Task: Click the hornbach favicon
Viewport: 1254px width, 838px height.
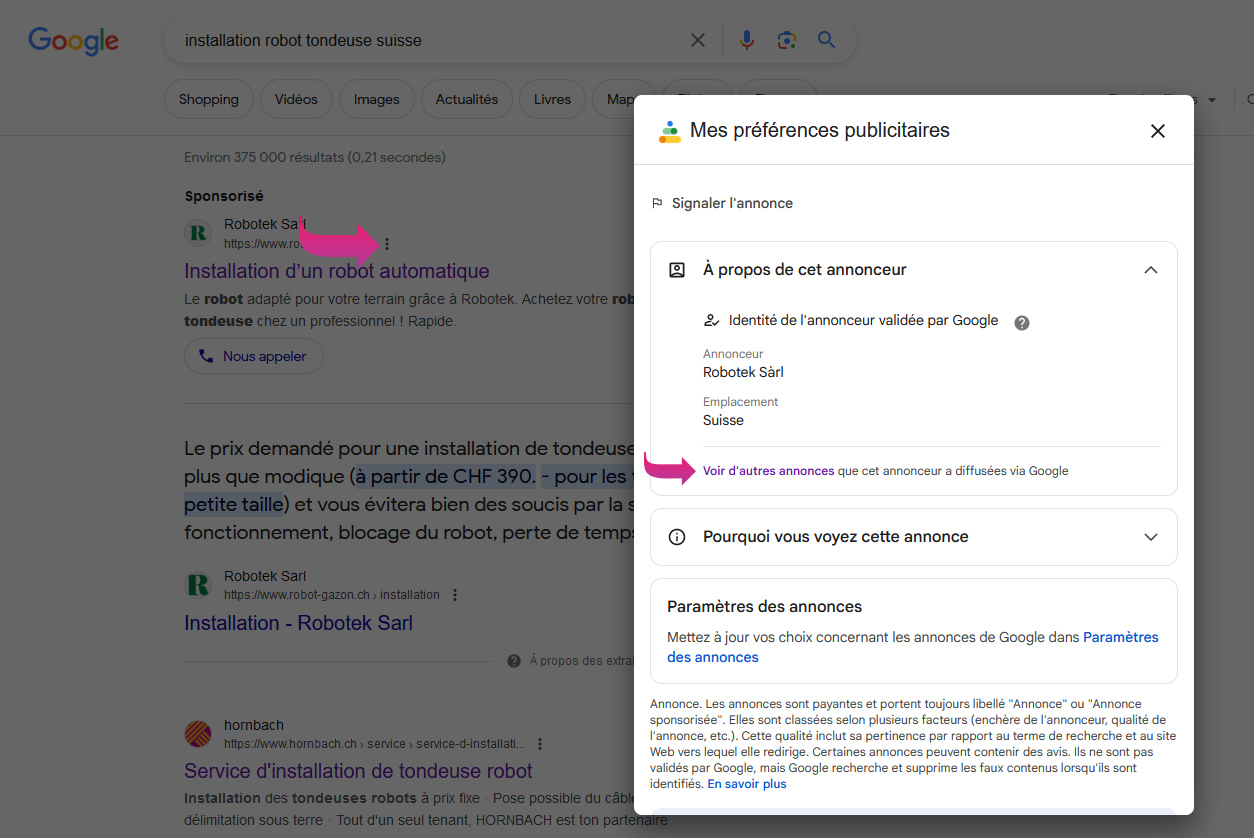Action: (198, 734)
